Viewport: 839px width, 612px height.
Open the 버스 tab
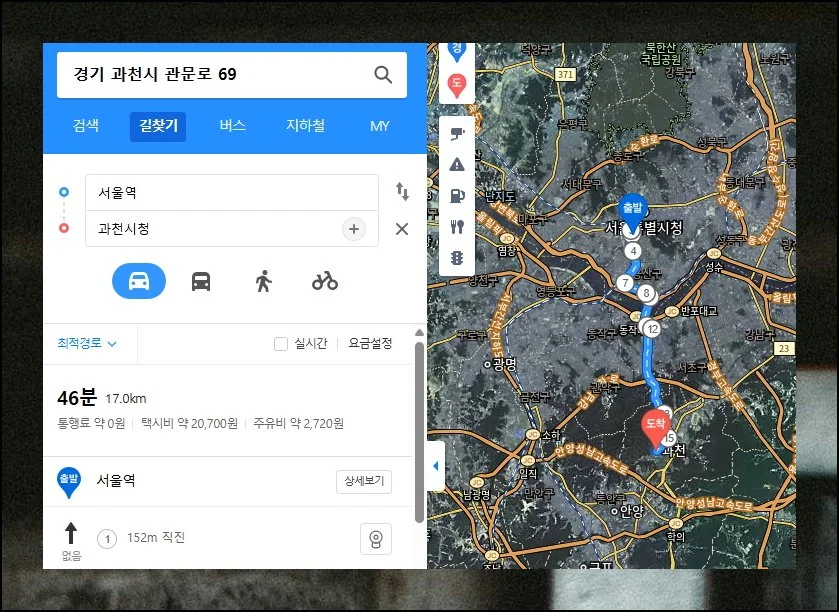coord(232,127)
